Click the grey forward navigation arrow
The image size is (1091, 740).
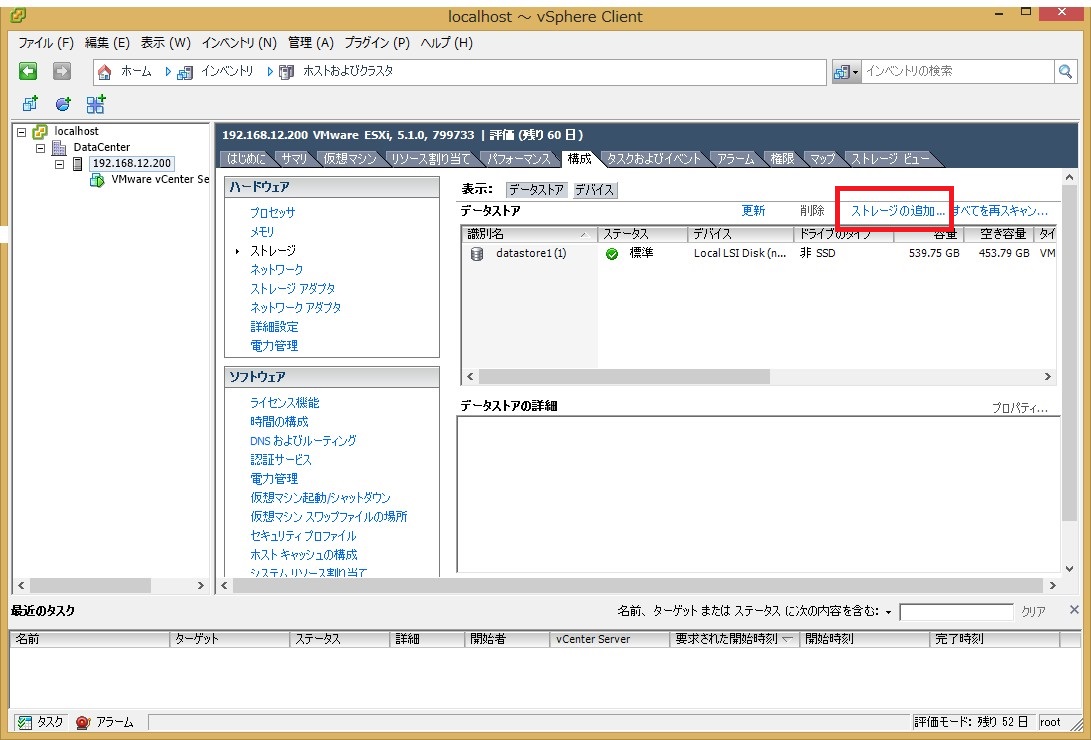point(62,71)
